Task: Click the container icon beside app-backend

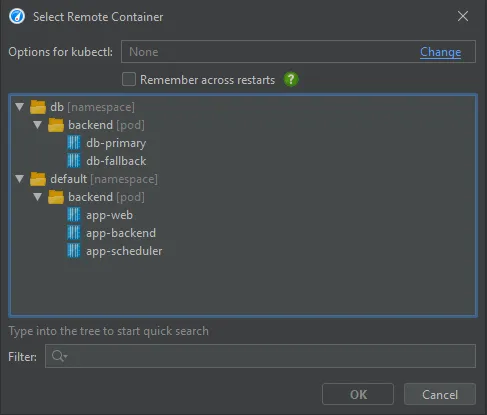Action: [x=74, y=233]
